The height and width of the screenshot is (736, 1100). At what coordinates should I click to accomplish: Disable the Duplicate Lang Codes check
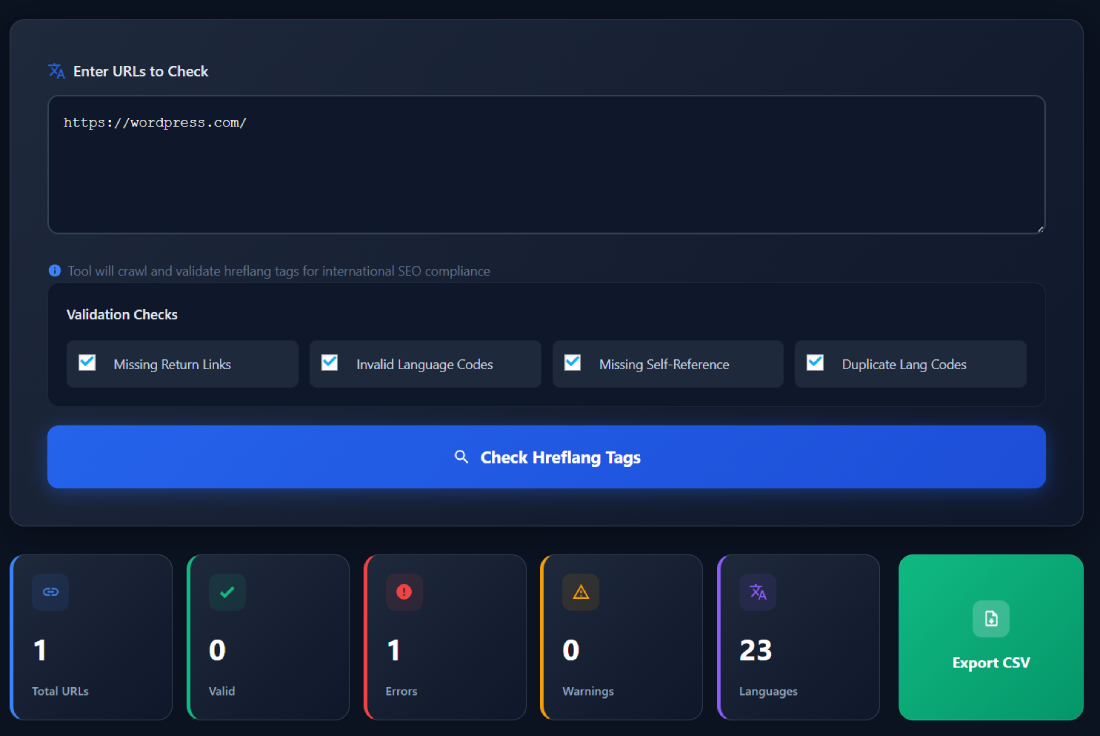[x=815, y=364]
